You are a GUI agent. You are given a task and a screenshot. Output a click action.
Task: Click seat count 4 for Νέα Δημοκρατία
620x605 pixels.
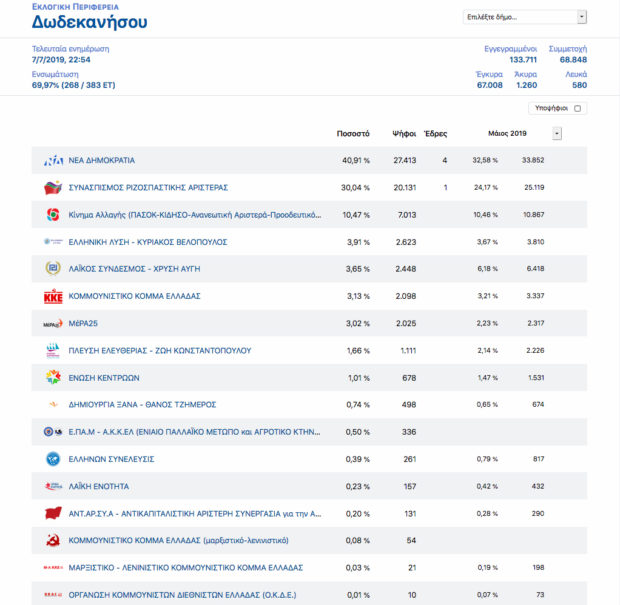pyautogui.click(x=445, y=160)
